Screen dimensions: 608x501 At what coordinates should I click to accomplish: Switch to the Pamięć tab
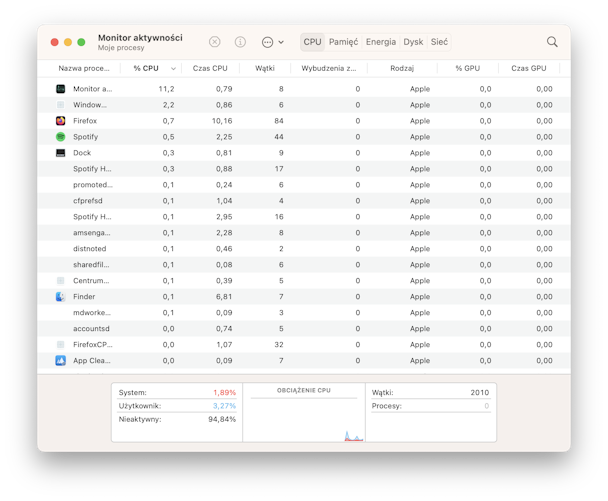click(x=344, y=42)
